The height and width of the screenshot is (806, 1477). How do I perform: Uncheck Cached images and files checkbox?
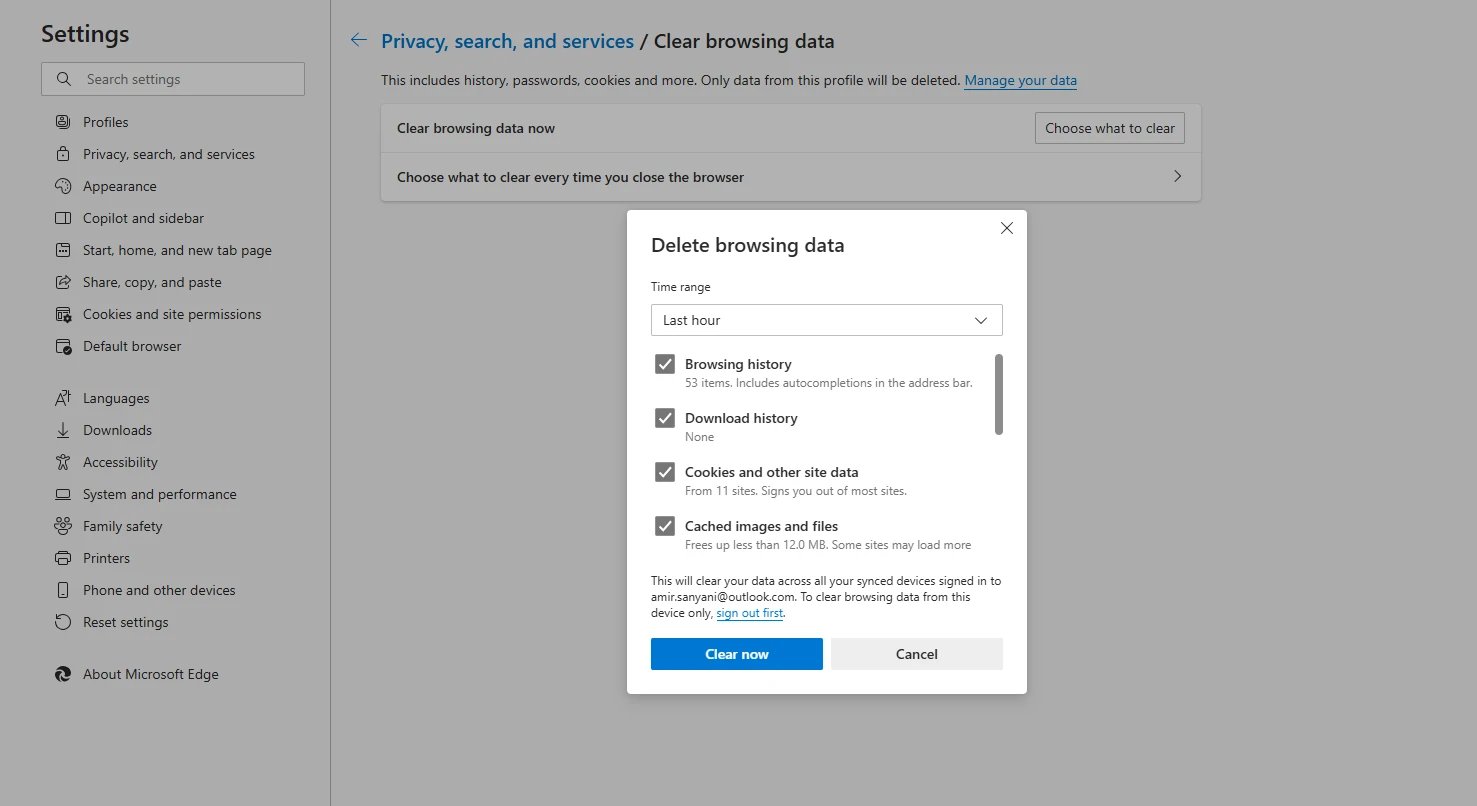tap(665, 526)
